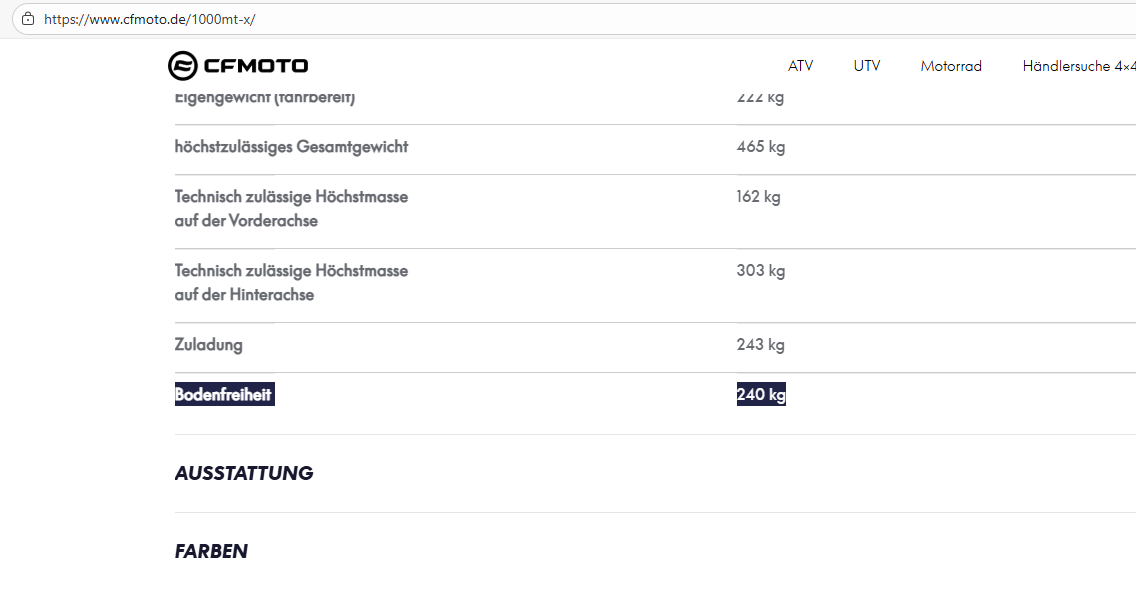This screenshot has height=598, width=1136.
Task: Expand the AUSSTATTUNG section
Action: (x=244, y=473)
